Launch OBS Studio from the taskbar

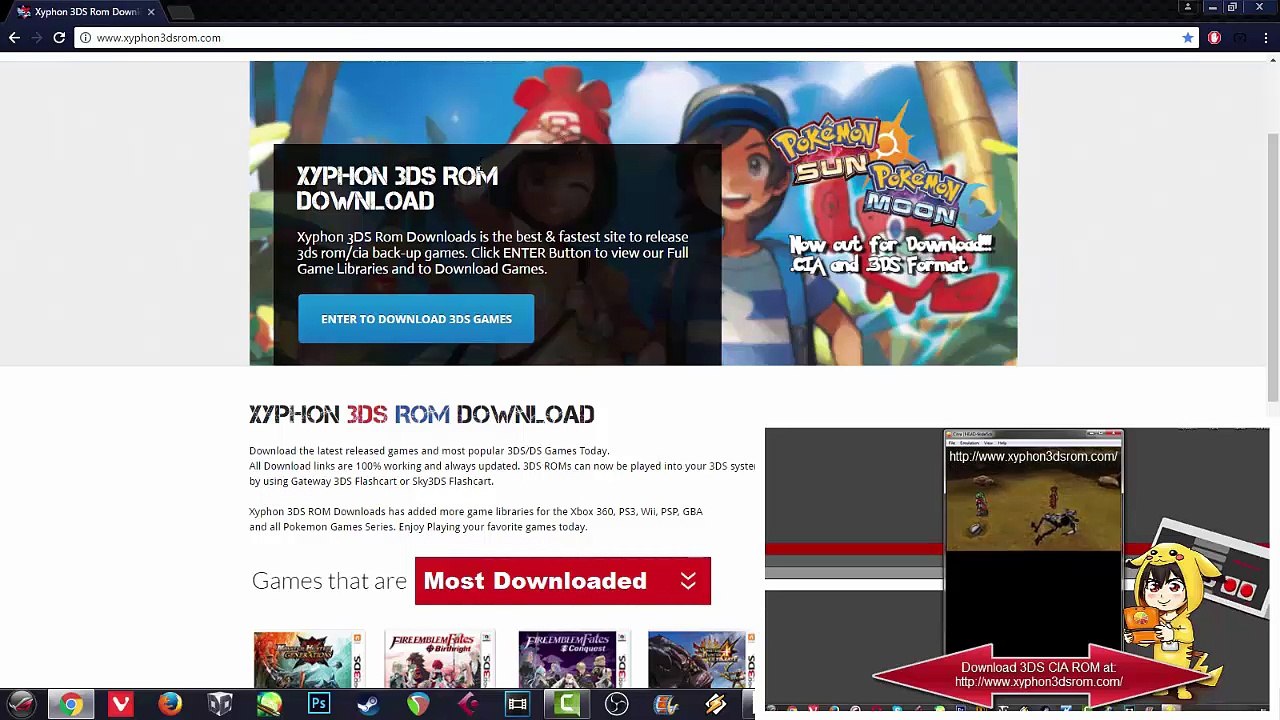coord(616,705)
